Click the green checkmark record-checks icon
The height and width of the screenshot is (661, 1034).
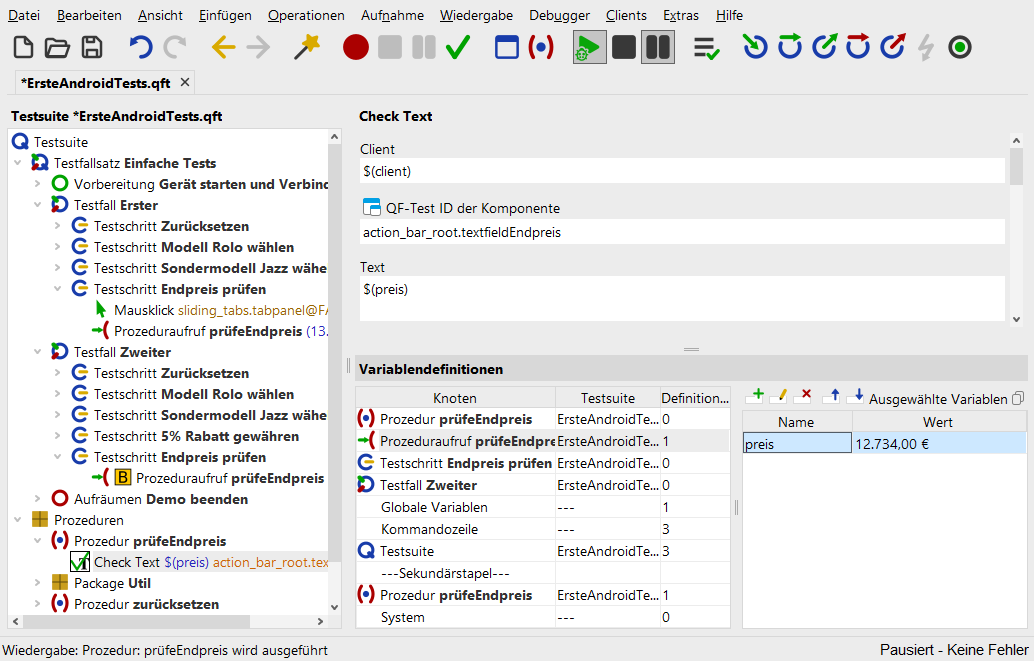tap(458, 47)
